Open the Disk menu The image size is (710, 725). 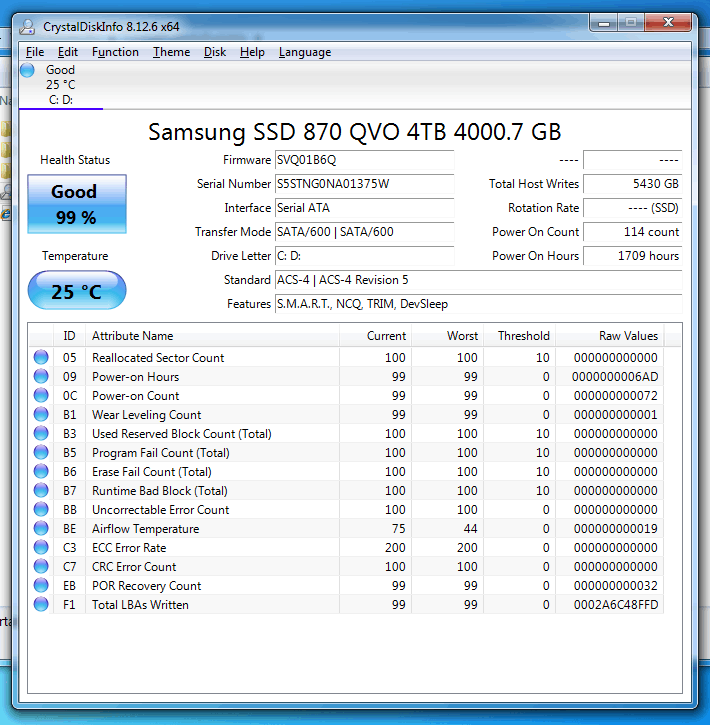(x=215, y=52)
